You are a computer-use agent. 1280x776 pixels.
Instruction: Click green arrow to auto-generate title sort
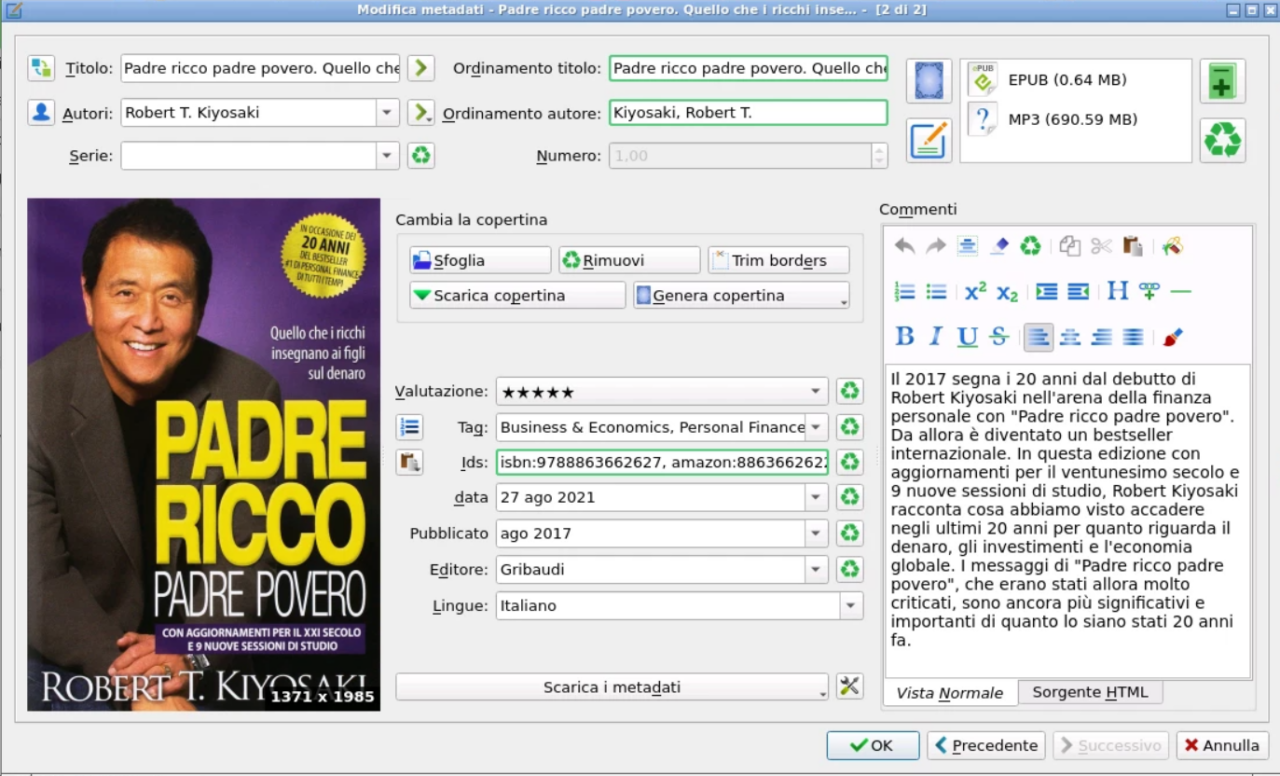click(x=421, y=68)
